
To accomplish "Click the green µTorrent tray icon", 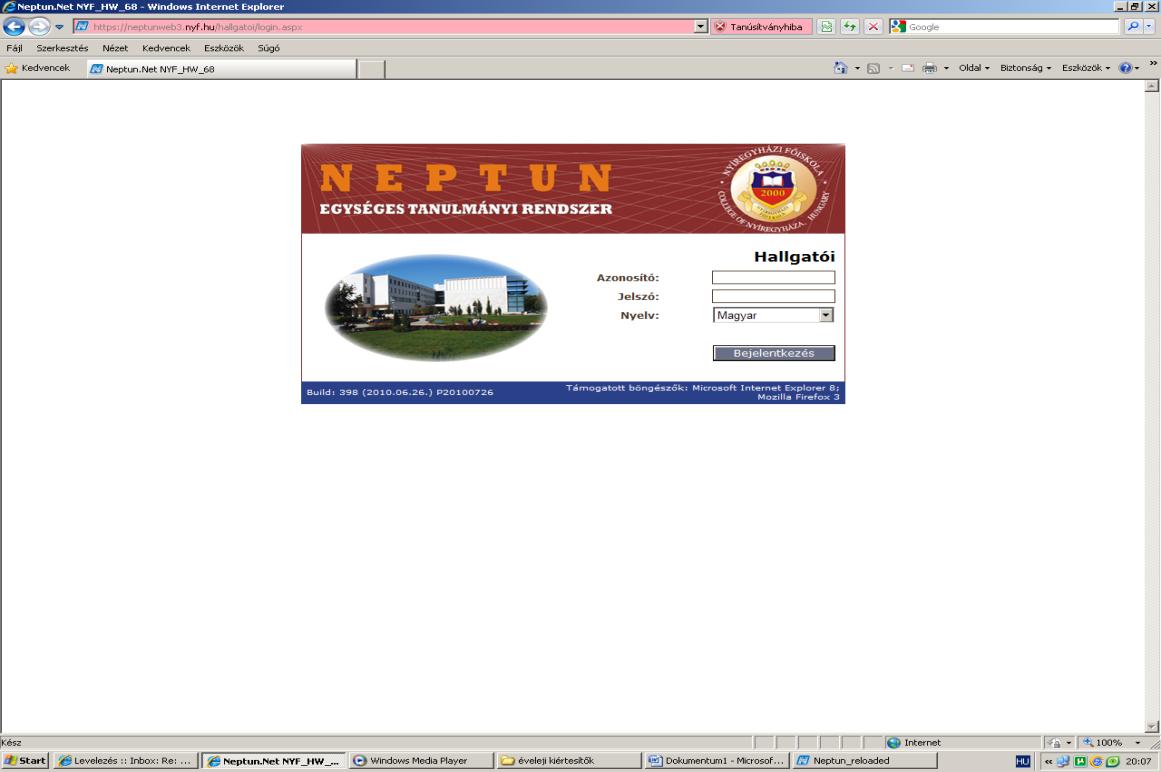I will coord(1080,761).
